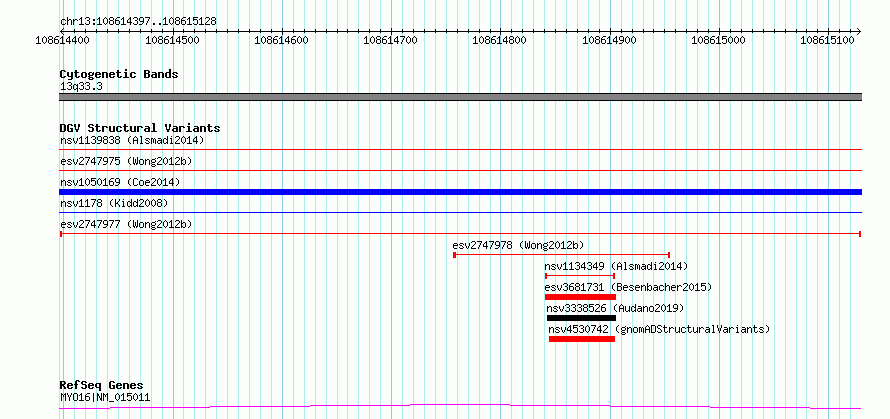
Task: Click the first esv2747975 (Wong2012b) variant label
Action: 126,161
